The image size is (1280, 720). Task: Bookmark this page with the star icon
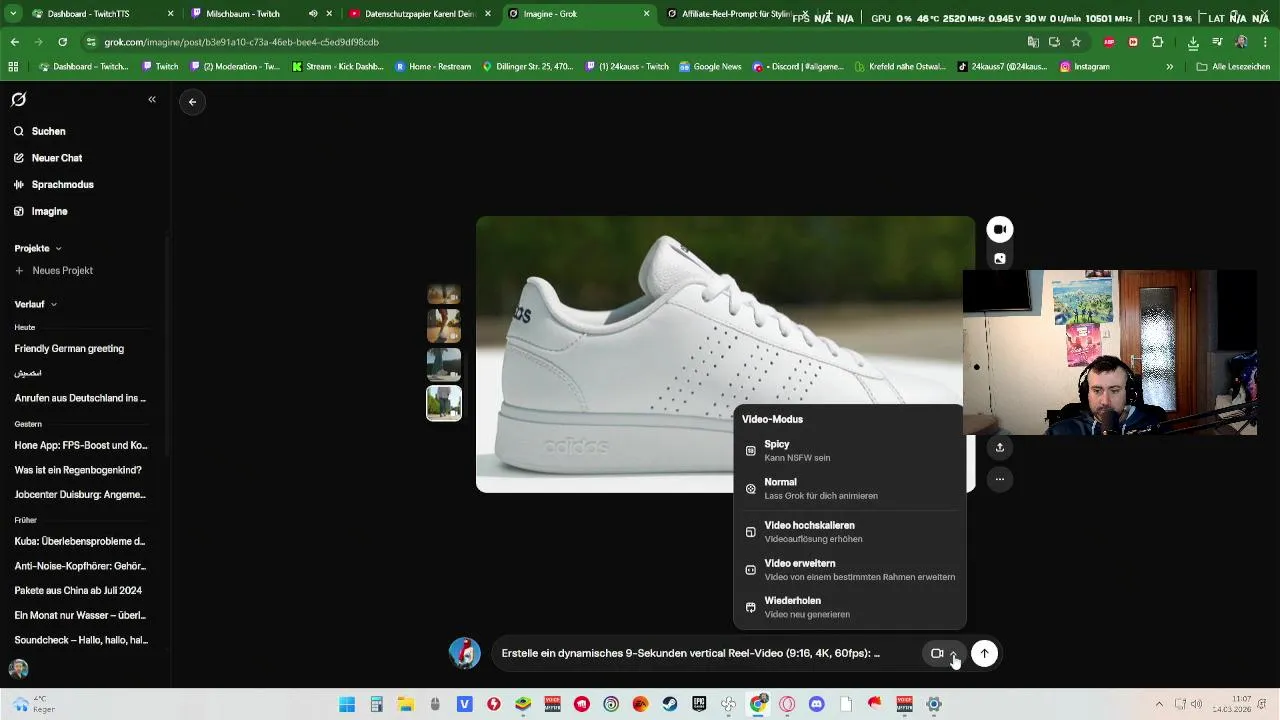1076,42
